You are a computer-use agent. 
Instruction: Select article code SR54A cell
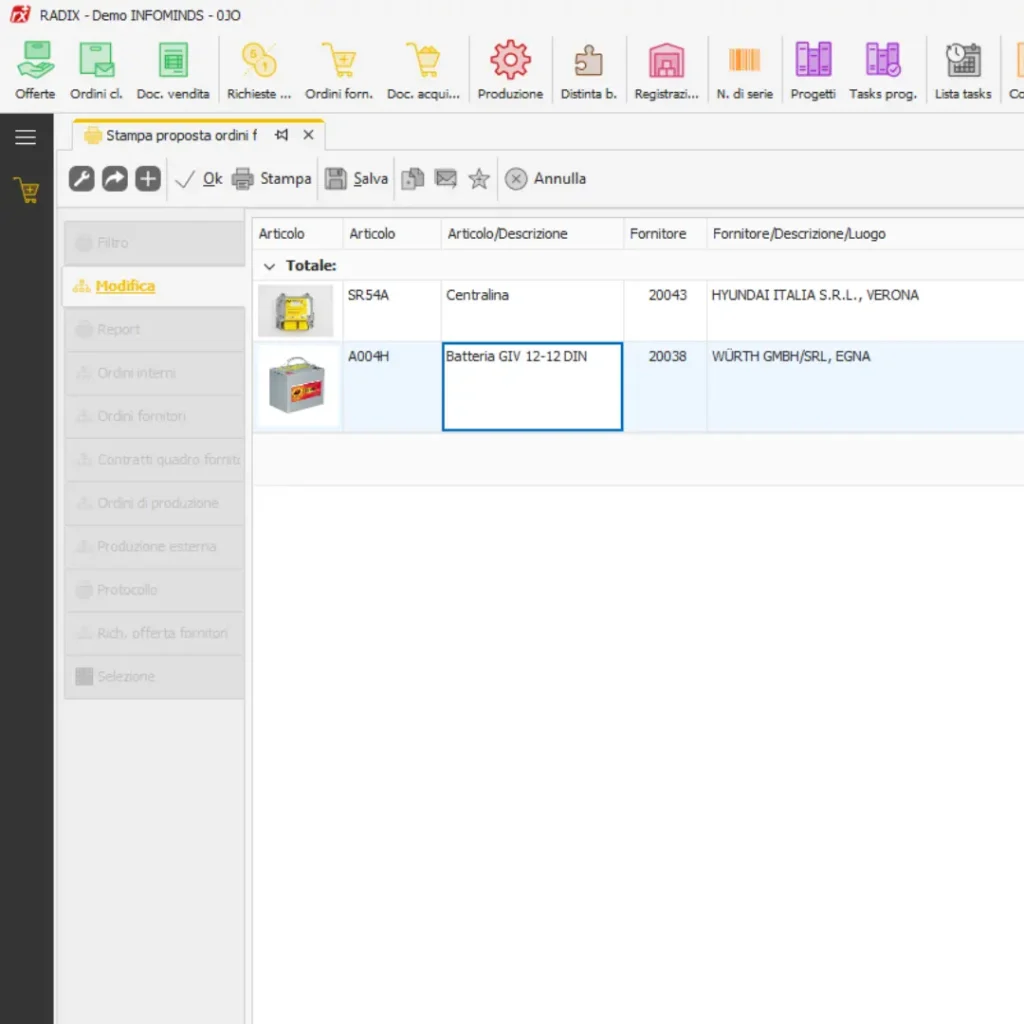click(x=391, y=311)
